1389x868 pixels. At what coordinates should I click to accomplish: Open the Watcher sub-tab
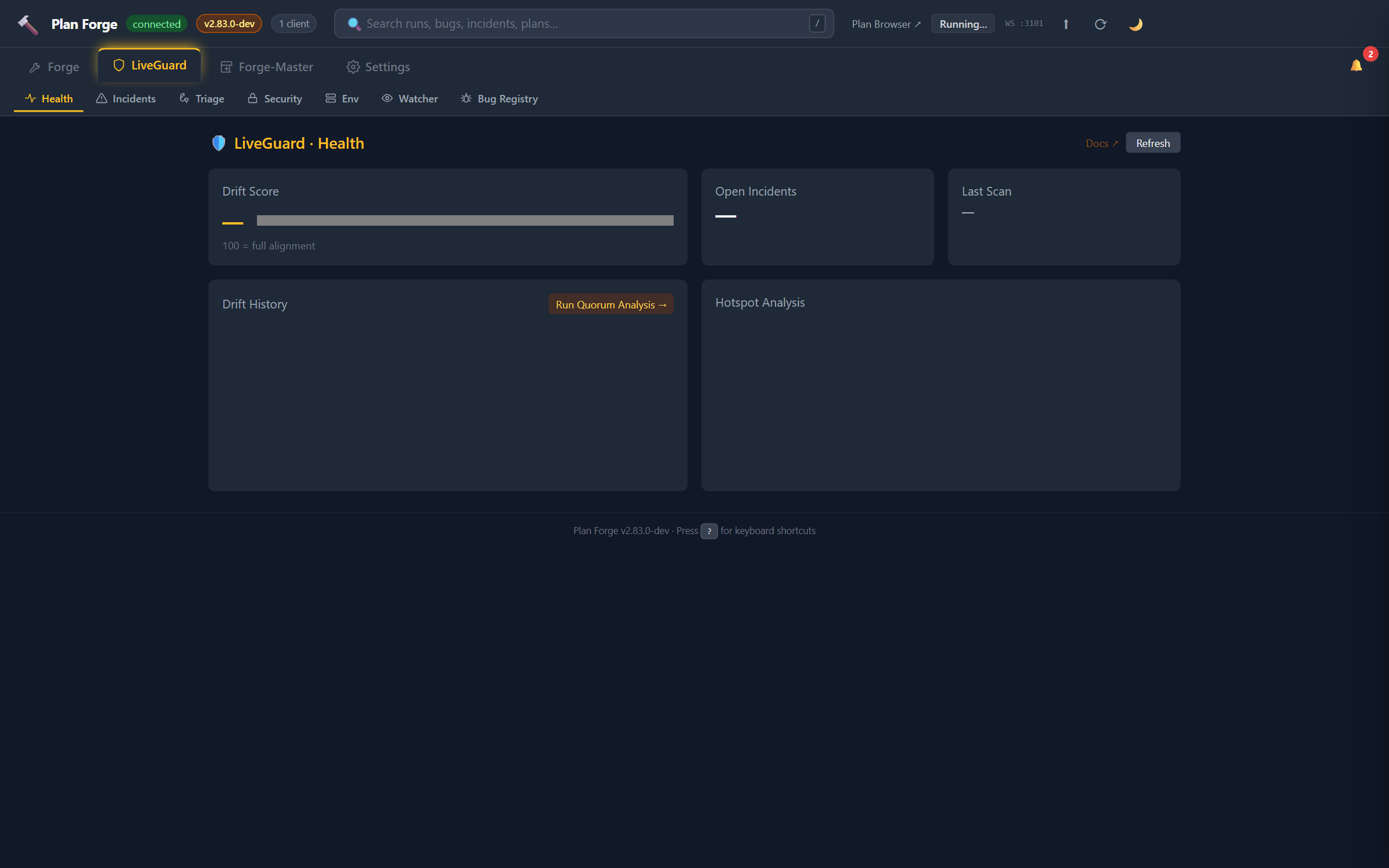coord(410,99)
